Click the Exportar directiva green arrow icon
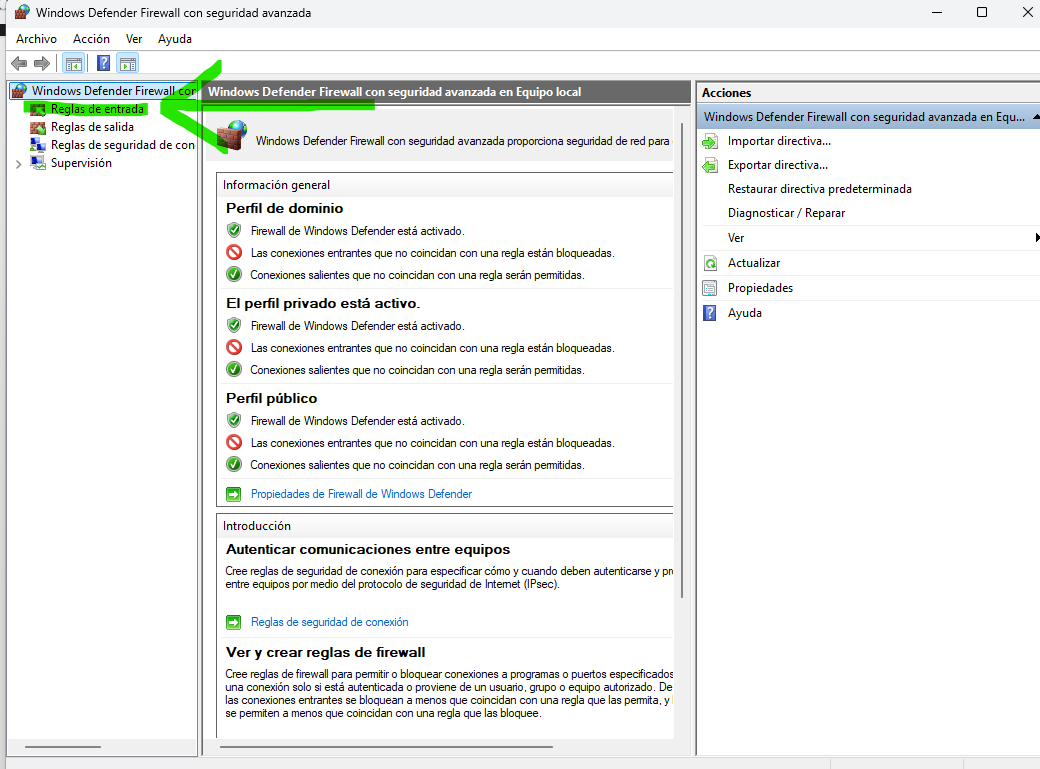The image size is (1040, 769). pyautogui.click(x=710, y=165)
